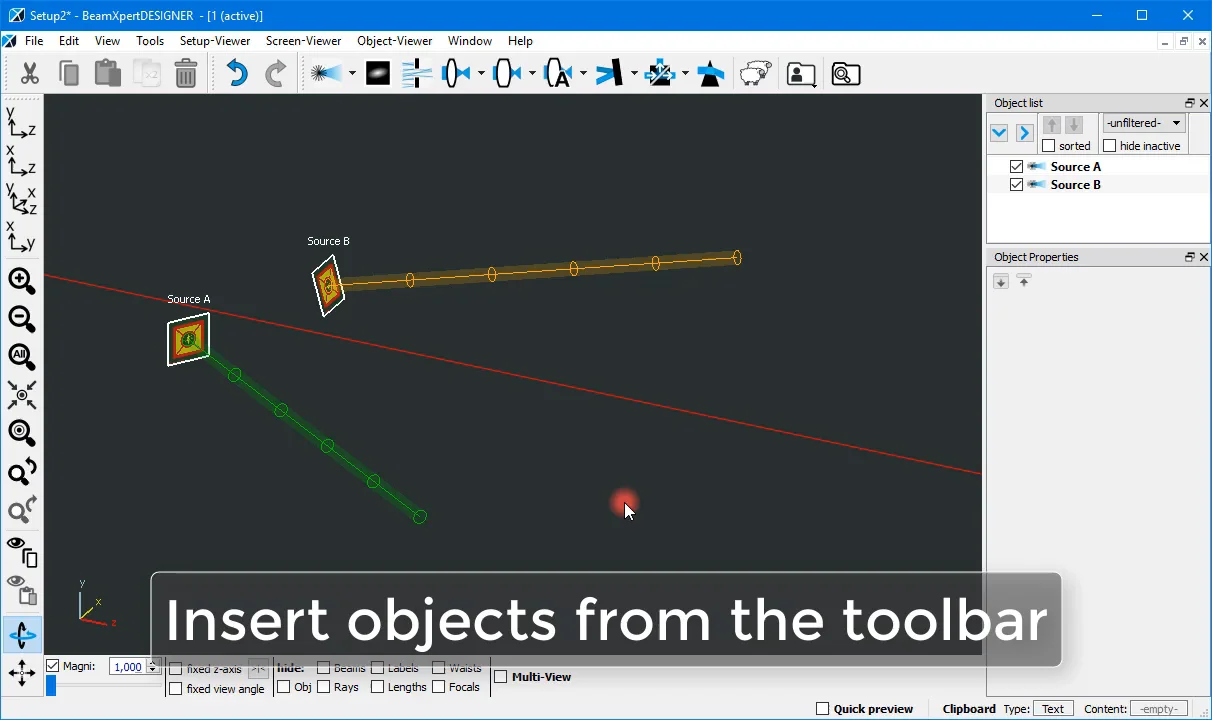This screenshot has height=720, width=1212.
Task: Click the black screen object icon
Action: (378, 74)
